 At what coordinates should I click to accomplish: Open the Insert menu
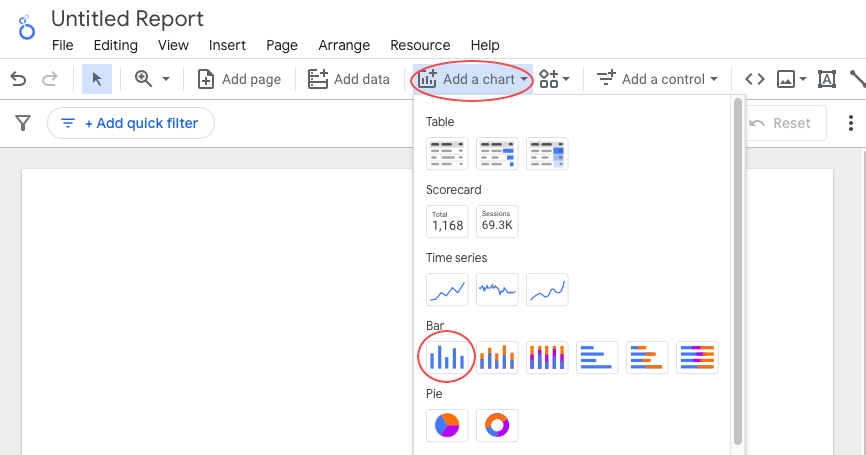227,45
